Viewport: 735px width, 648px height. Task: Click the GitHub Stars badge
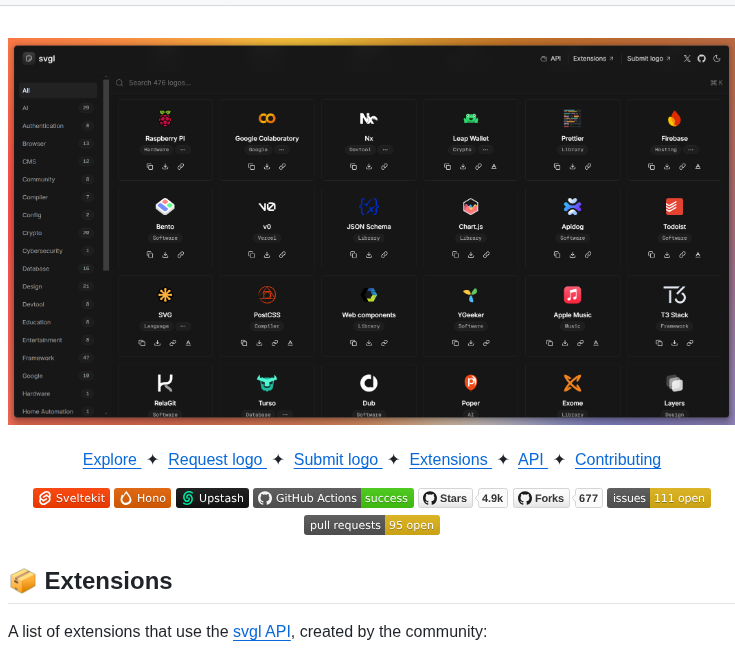coord(445,498)
